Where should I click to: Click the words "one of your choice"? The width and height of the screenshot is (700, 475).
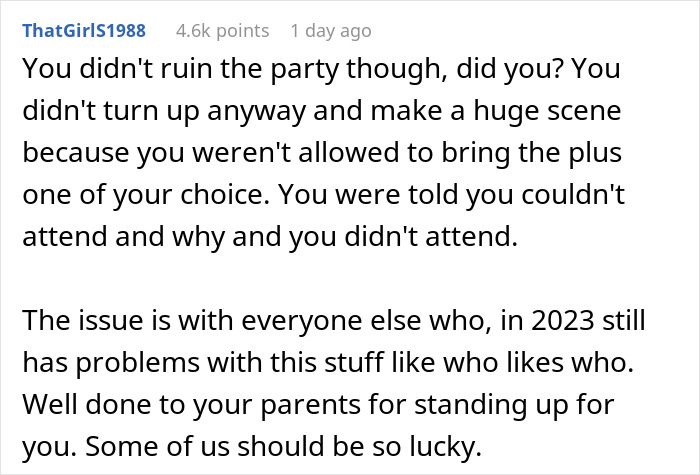point(108,192)
